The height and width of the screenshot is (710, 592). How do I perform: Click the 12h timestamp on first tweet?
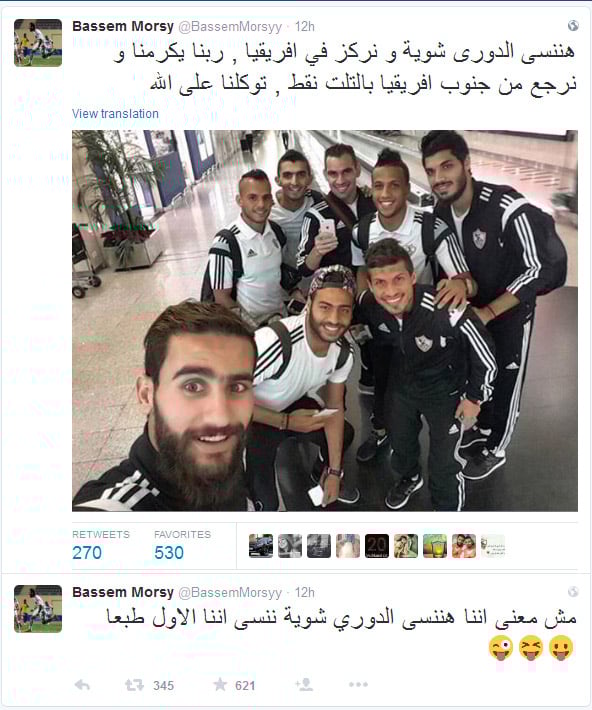[x=304, y=27]
